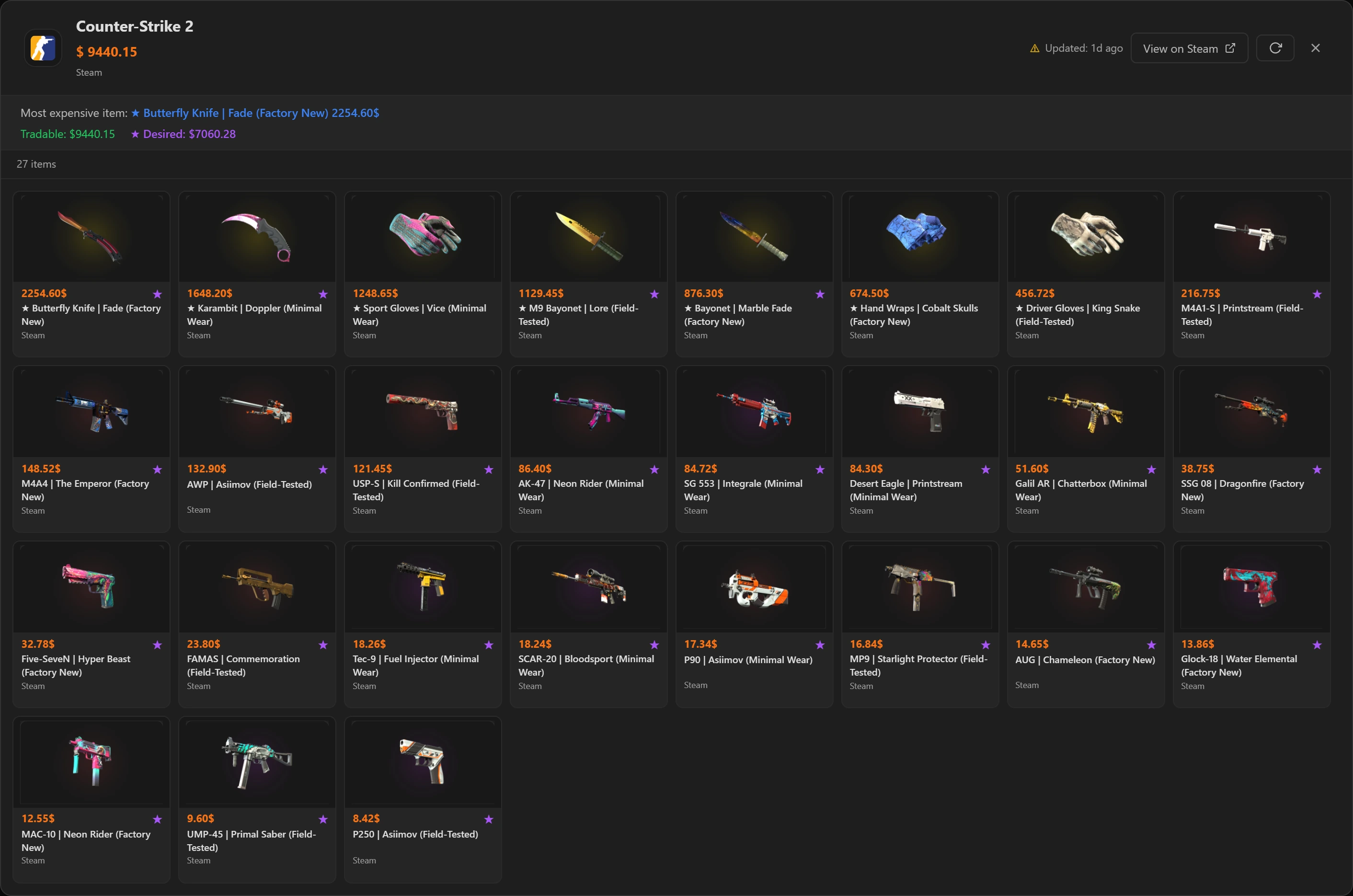Click the total value $ 9440.15
Image resolution: width=1353 pixels, height=896 pixels.
click(x=107, y=52)
